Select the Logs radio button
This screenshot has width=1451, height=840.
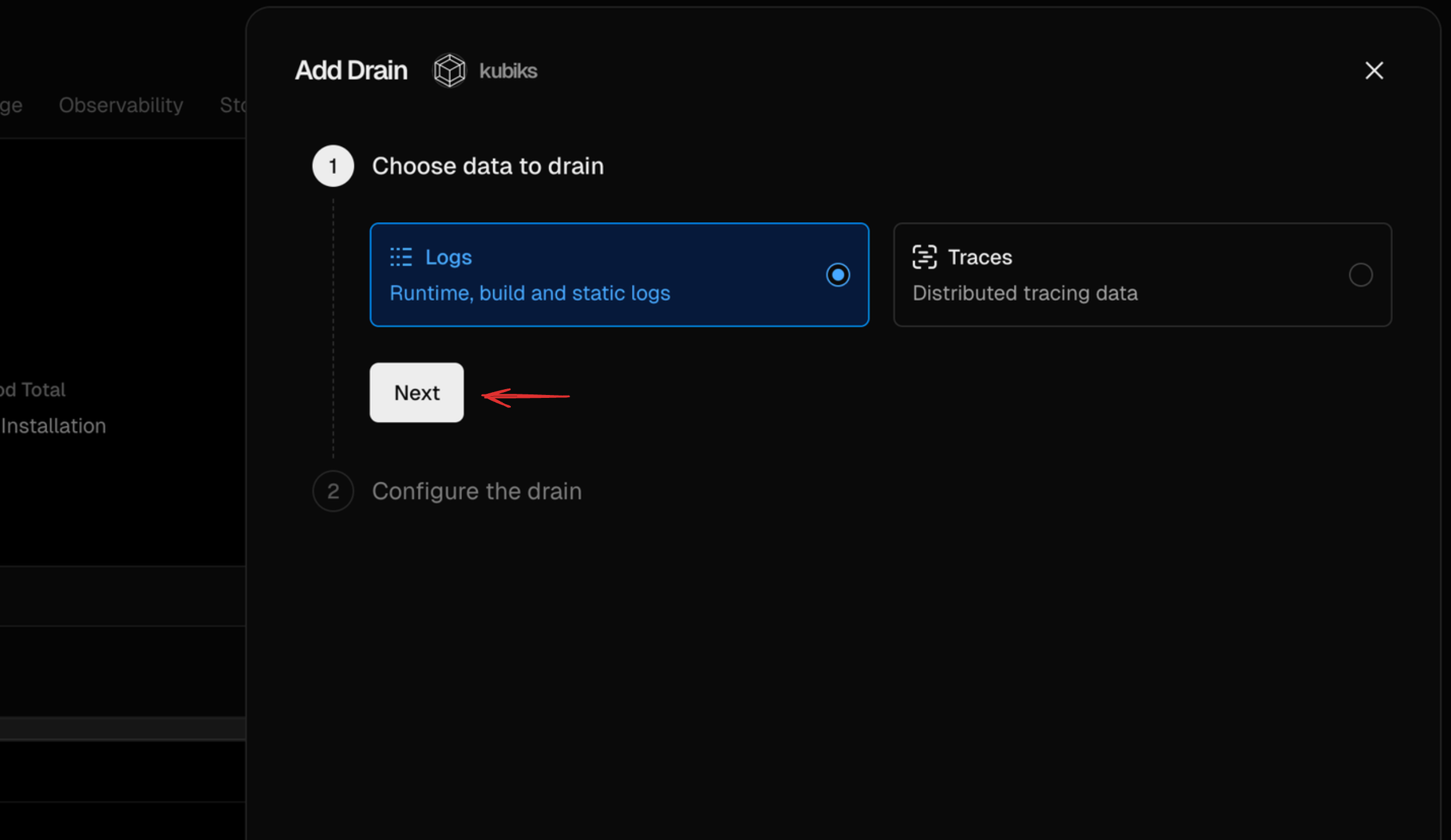[x=838, y=275]
